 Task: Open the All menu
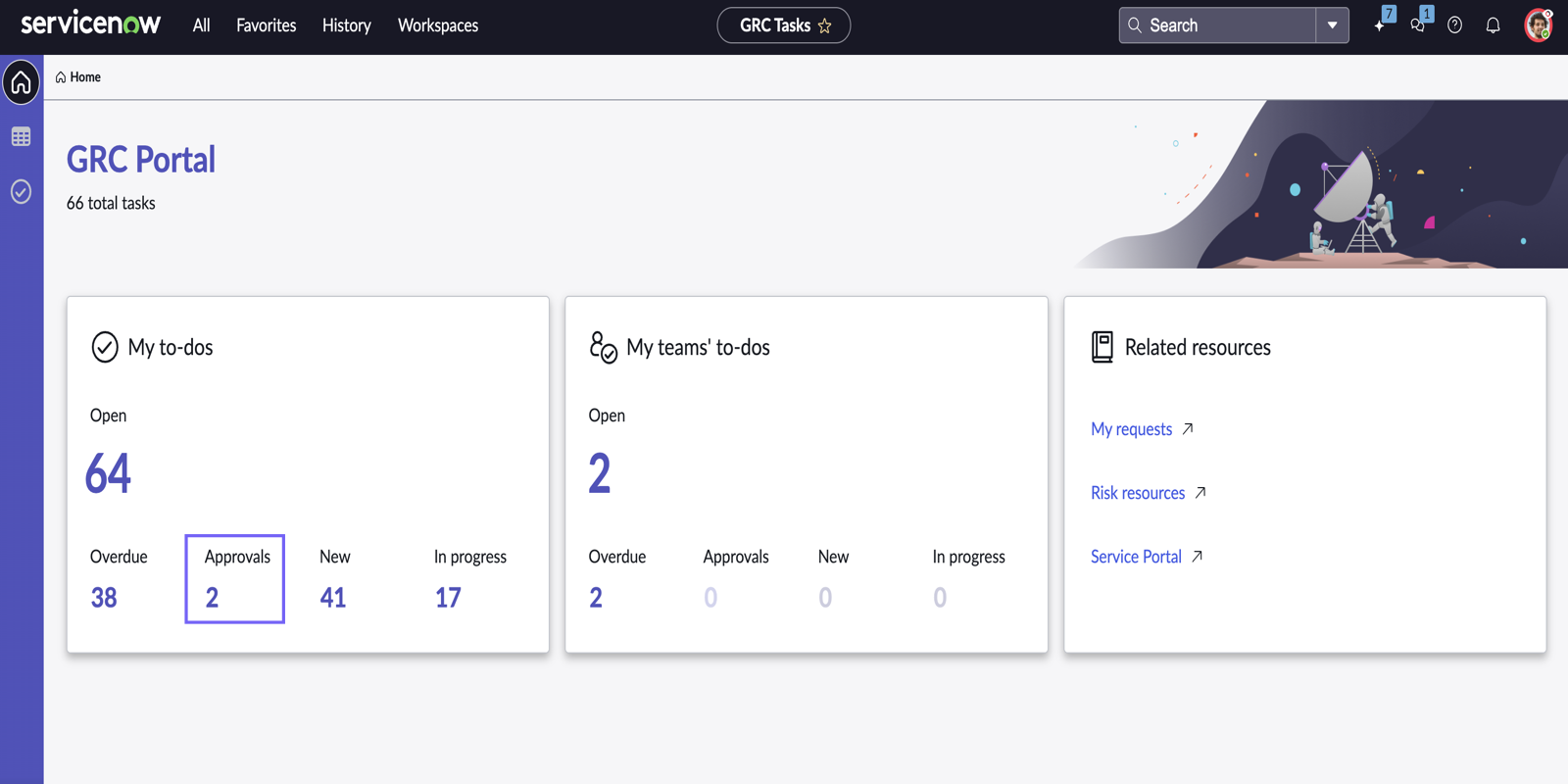pyautogui.click(x=201, y=25)
